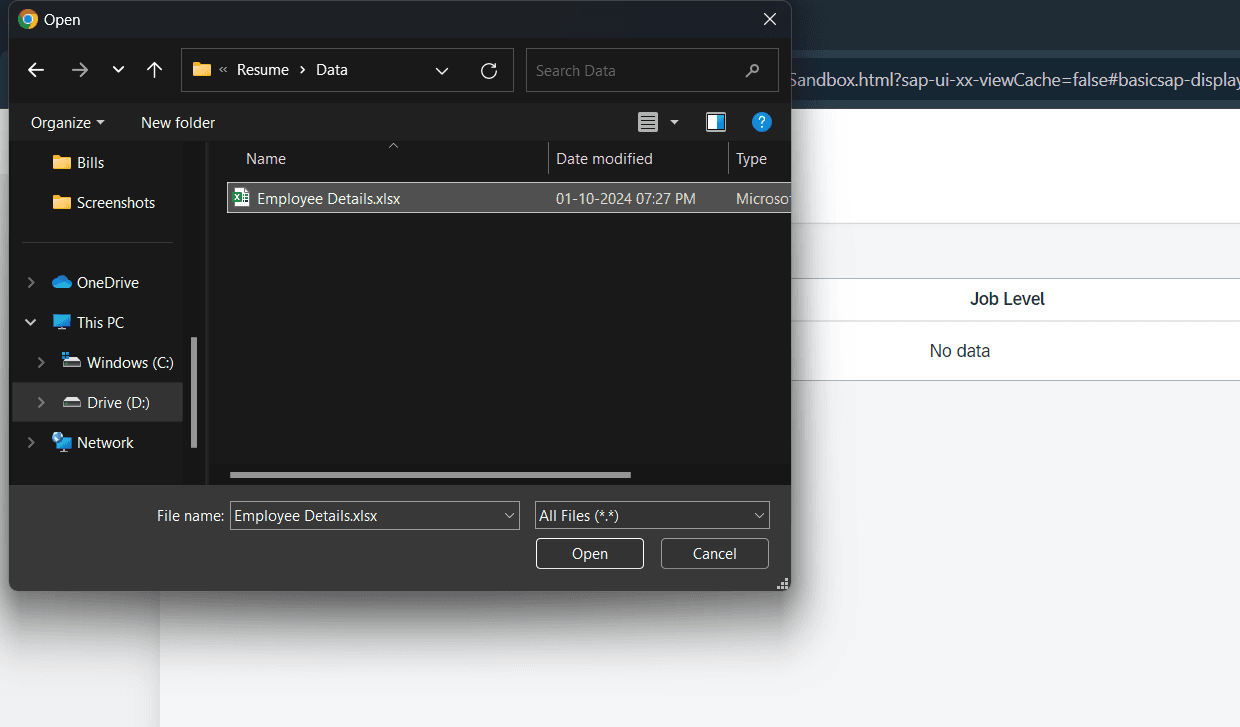The image size is (1240, 727).
Task: Navigate back using the back arrow
Action: pyautogui.click(x=36, y=70)
